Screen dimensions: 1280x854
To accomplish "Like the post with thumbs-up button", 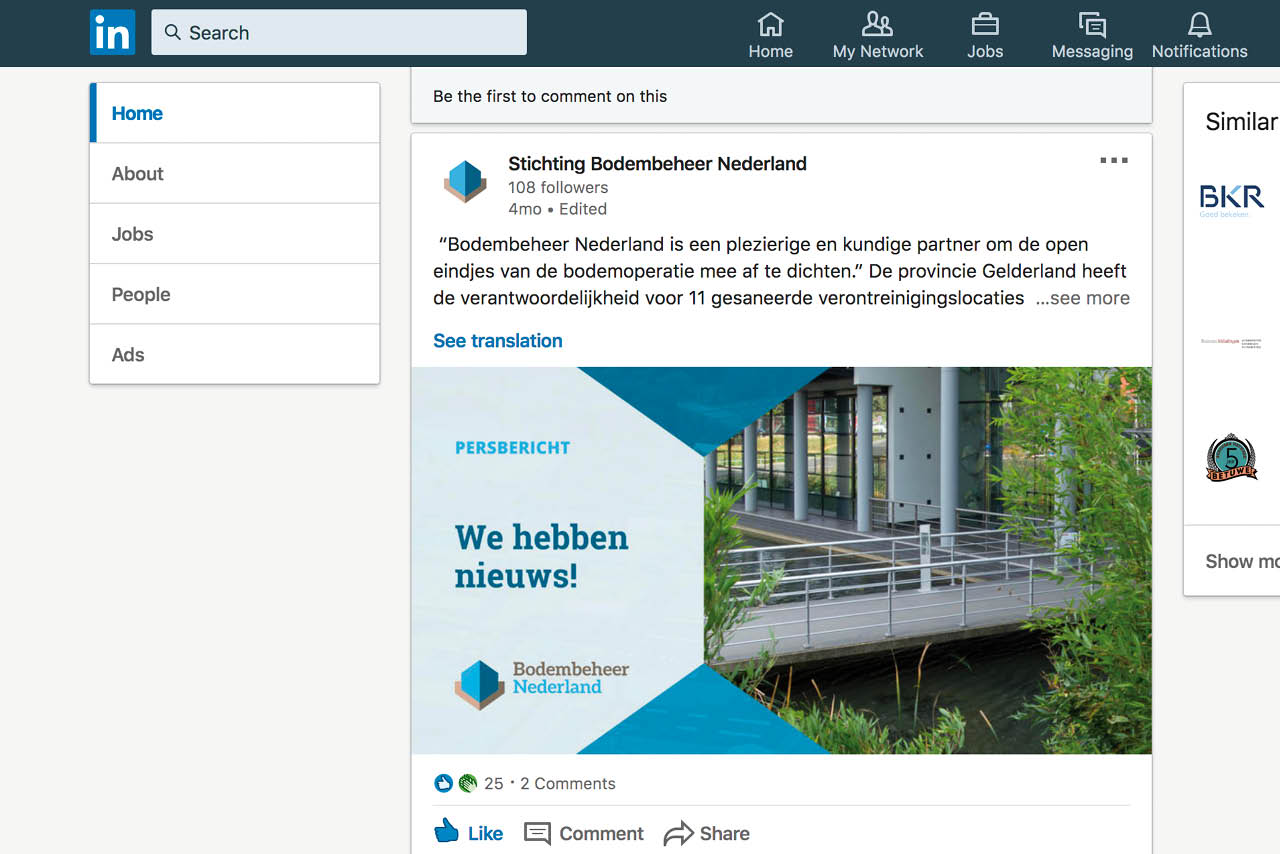I will tap(468, 832).
